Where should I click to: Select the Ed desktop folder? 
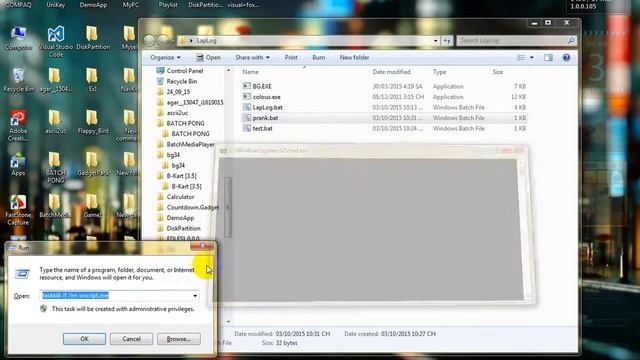click(x=93, y=80)
